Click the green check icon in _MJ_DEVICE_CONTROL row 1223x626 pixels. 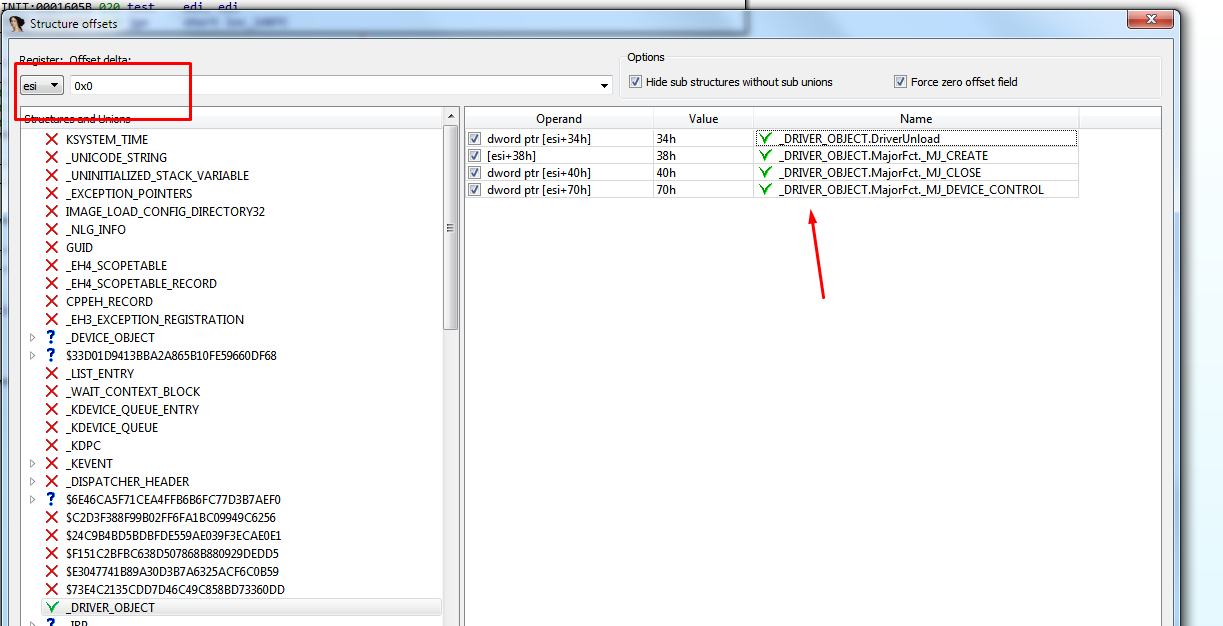tap(766, 190)
